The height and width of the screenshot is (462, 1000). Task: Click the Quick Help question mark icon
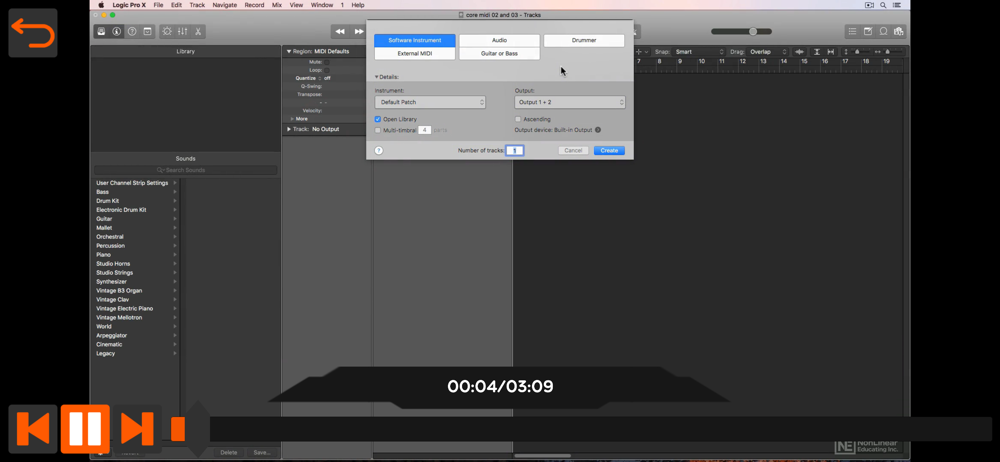coord(132,32)
